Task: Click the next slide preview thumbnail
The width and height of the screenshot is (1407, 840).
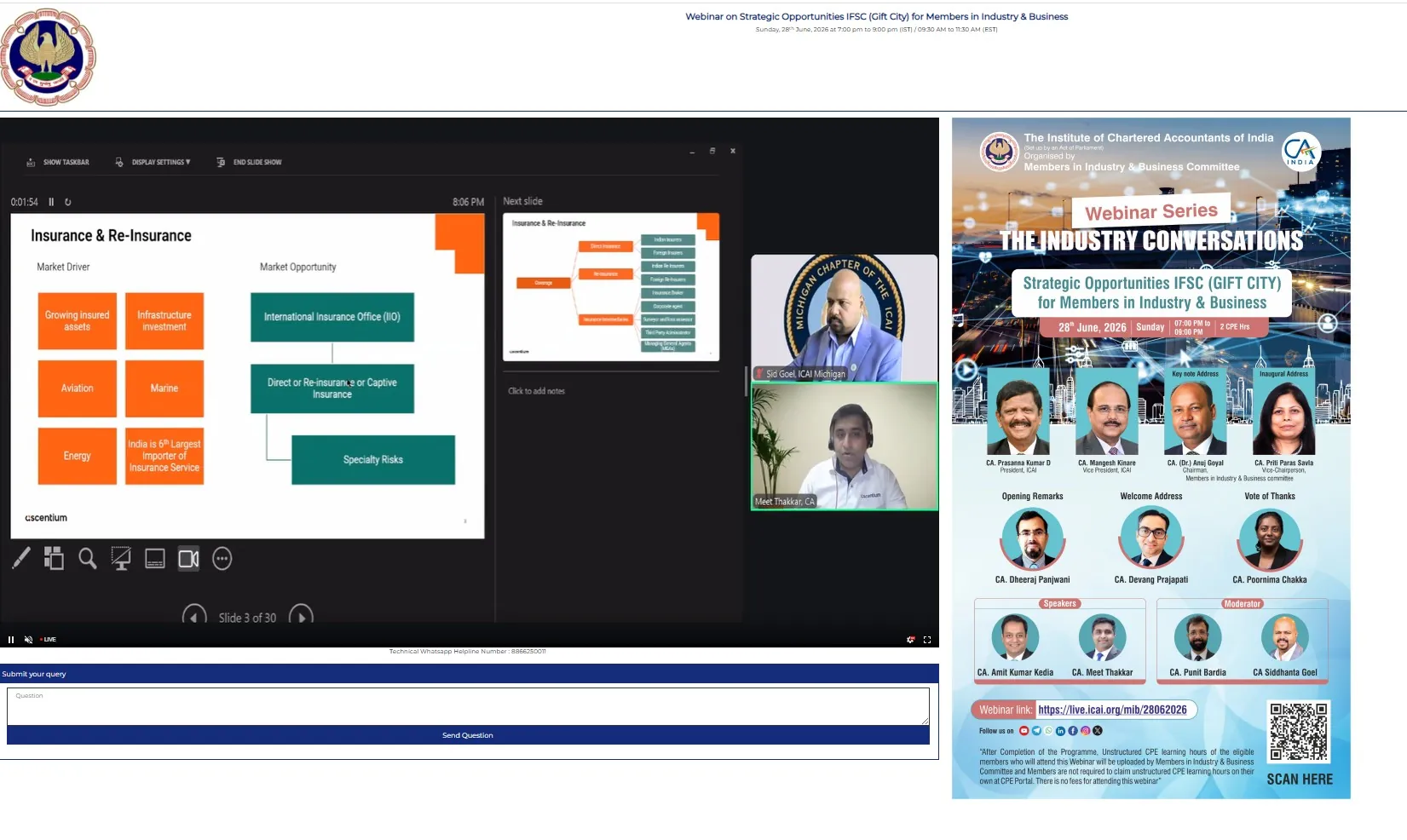Action: click(x=611, y=287)
